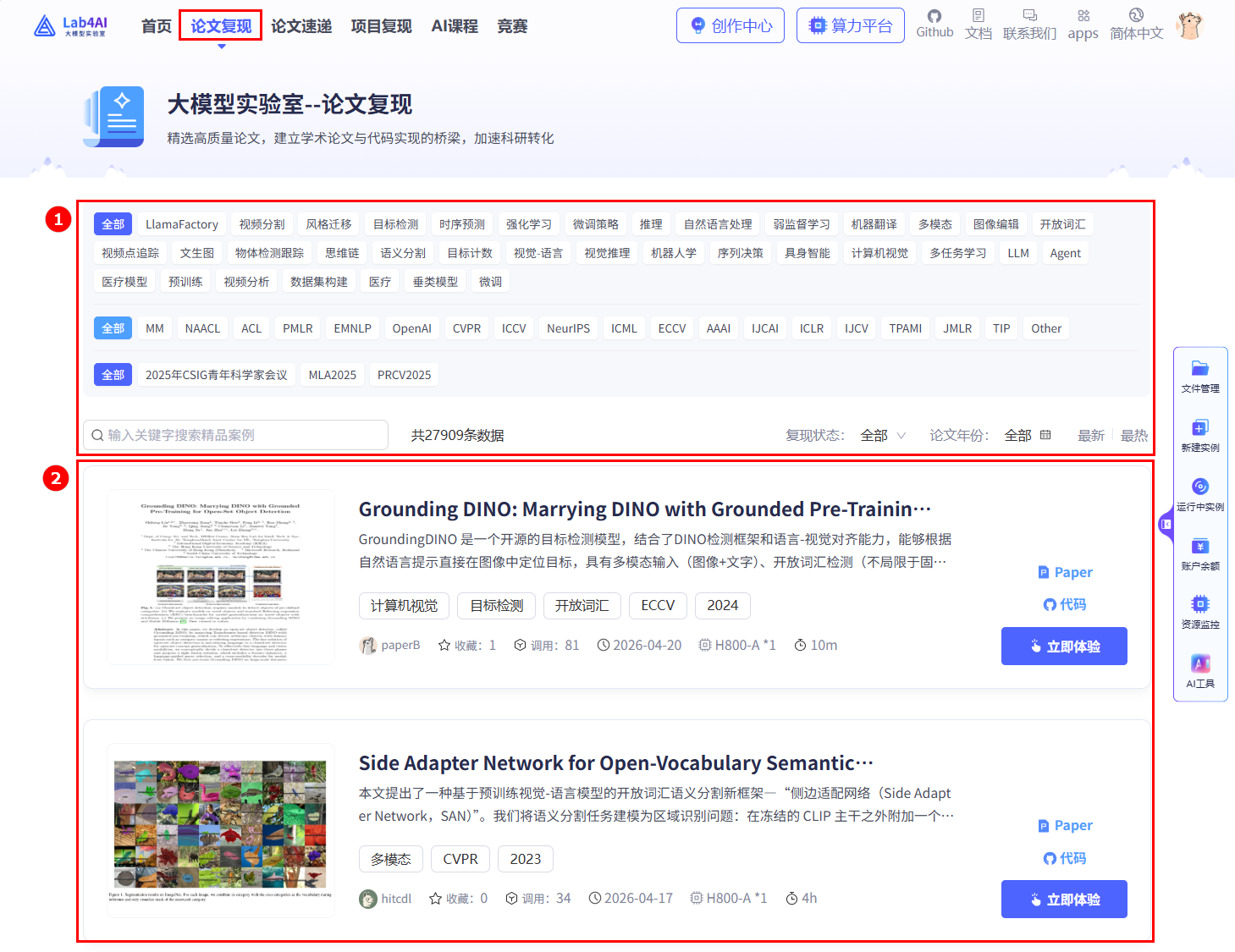Image resolution: width=1235 pixels, height=952 pixels.
Task: Filter by 2025年CSIG青年科学家会议 event
Action: [x=217, y=375]
